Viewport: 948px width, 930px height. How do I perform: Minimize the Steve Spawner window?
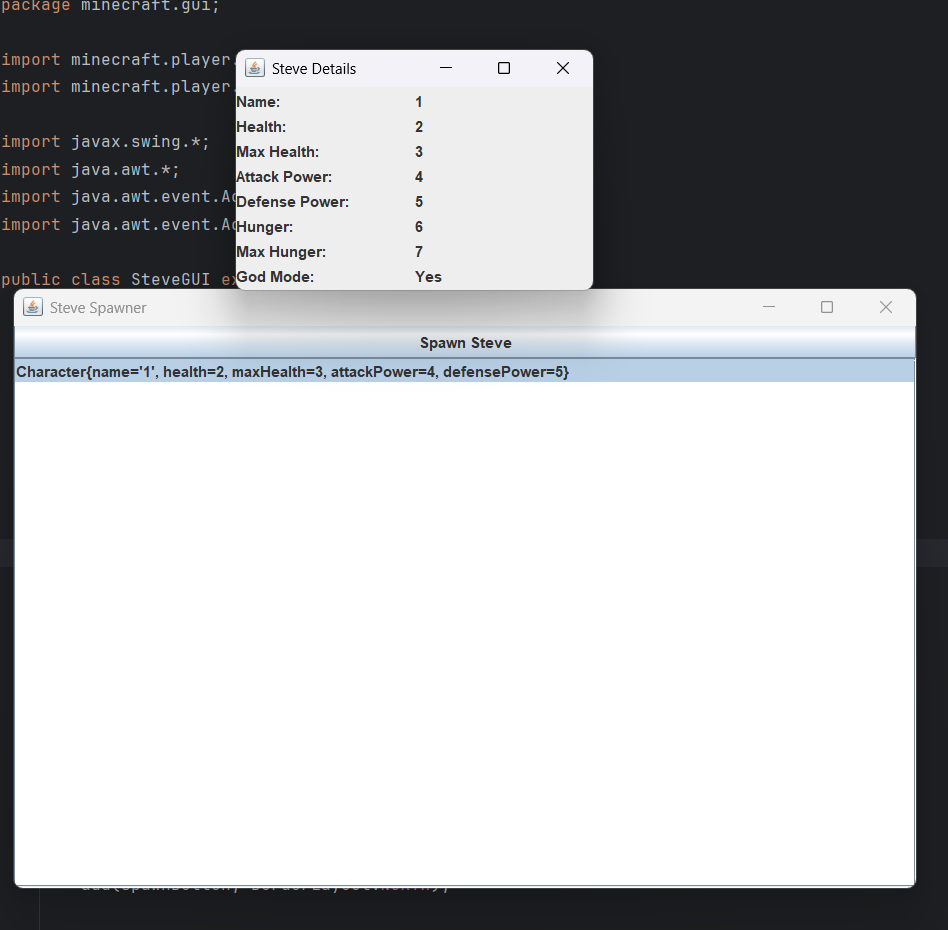[x=769, y=307]
